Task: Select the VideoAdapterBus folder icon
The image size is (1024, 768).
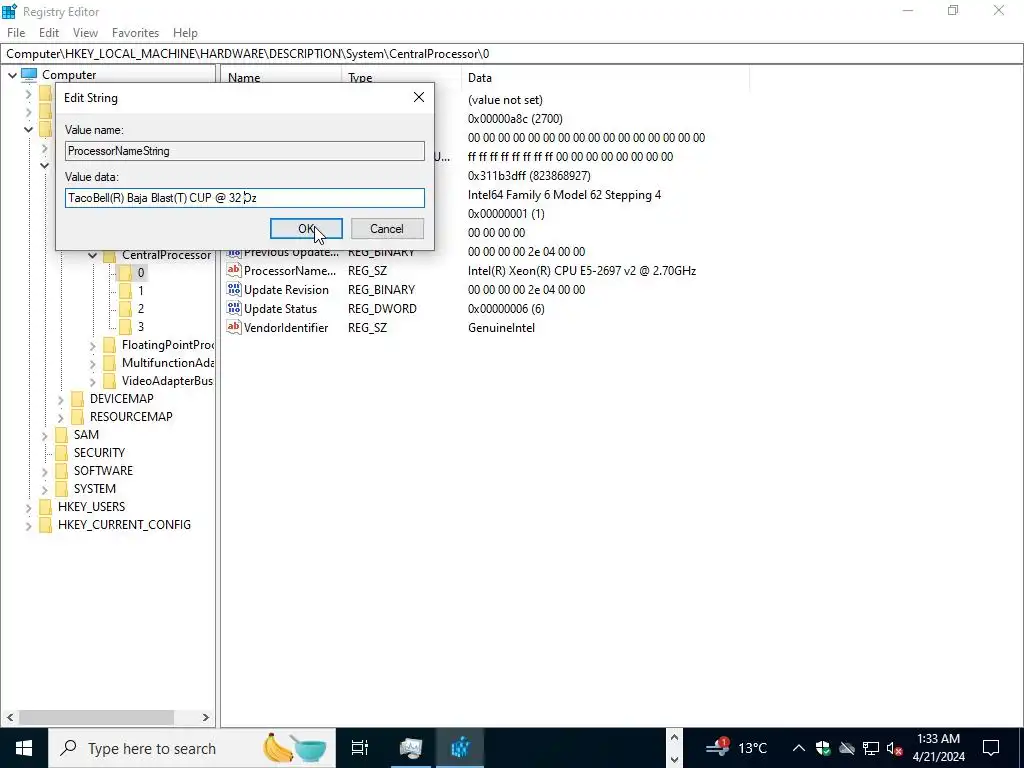Action: pos(110,381)
